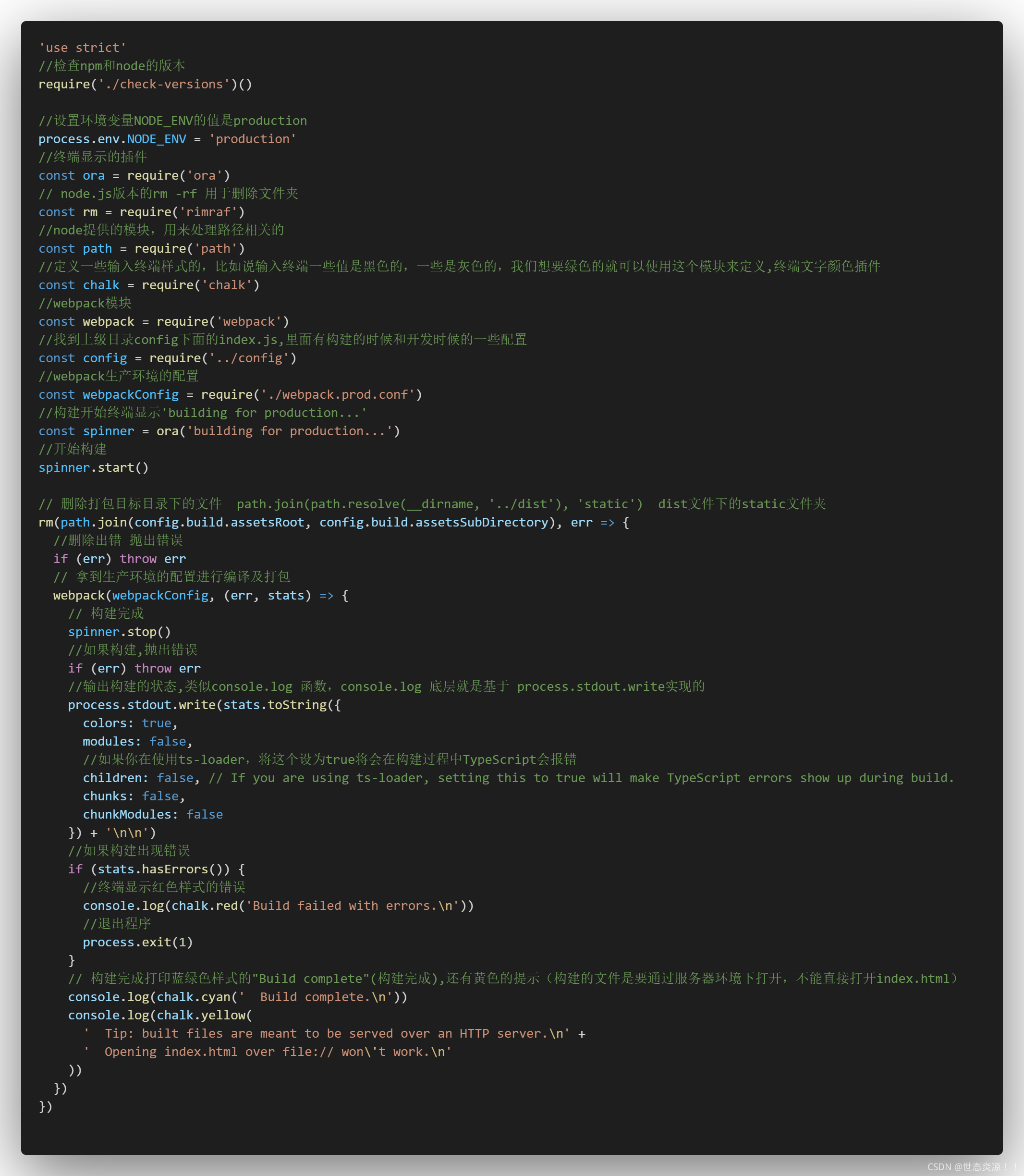The image size is (1024, 1176).
Task: Click the require('./check-versions') call
Action: point(145,84)
